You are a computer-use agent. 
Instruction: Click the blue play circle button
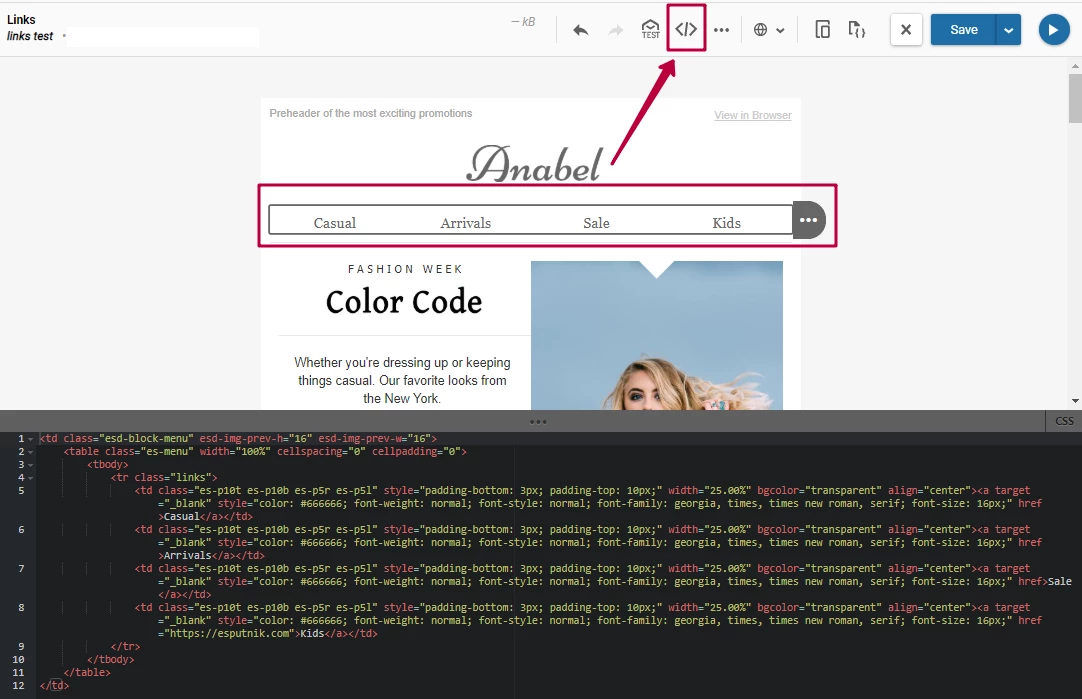1053,29
